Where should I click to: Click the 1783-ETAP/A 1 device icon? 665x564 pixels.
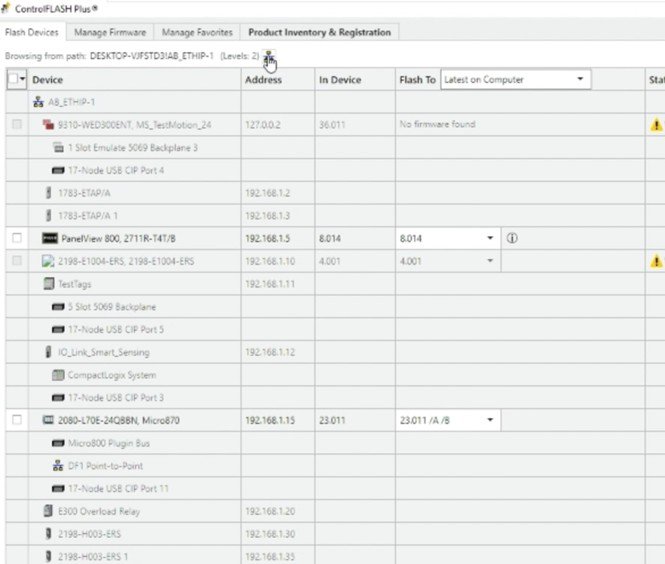click(48, 216)
